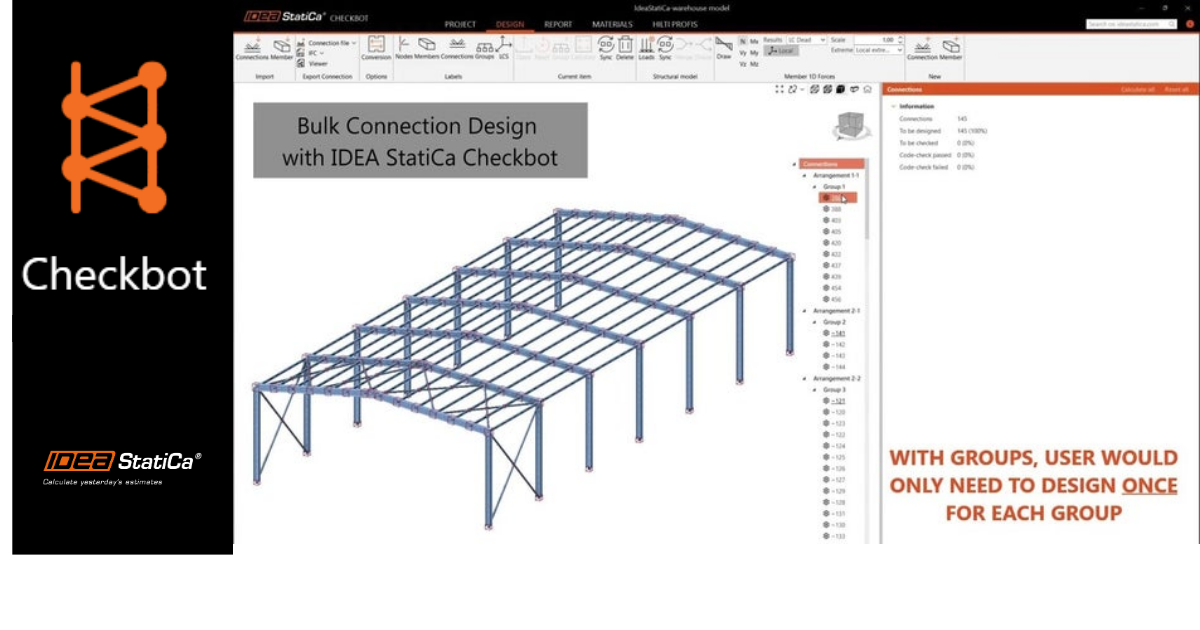
Task: Select connection 437 in tree
Action: pos(832,266)
